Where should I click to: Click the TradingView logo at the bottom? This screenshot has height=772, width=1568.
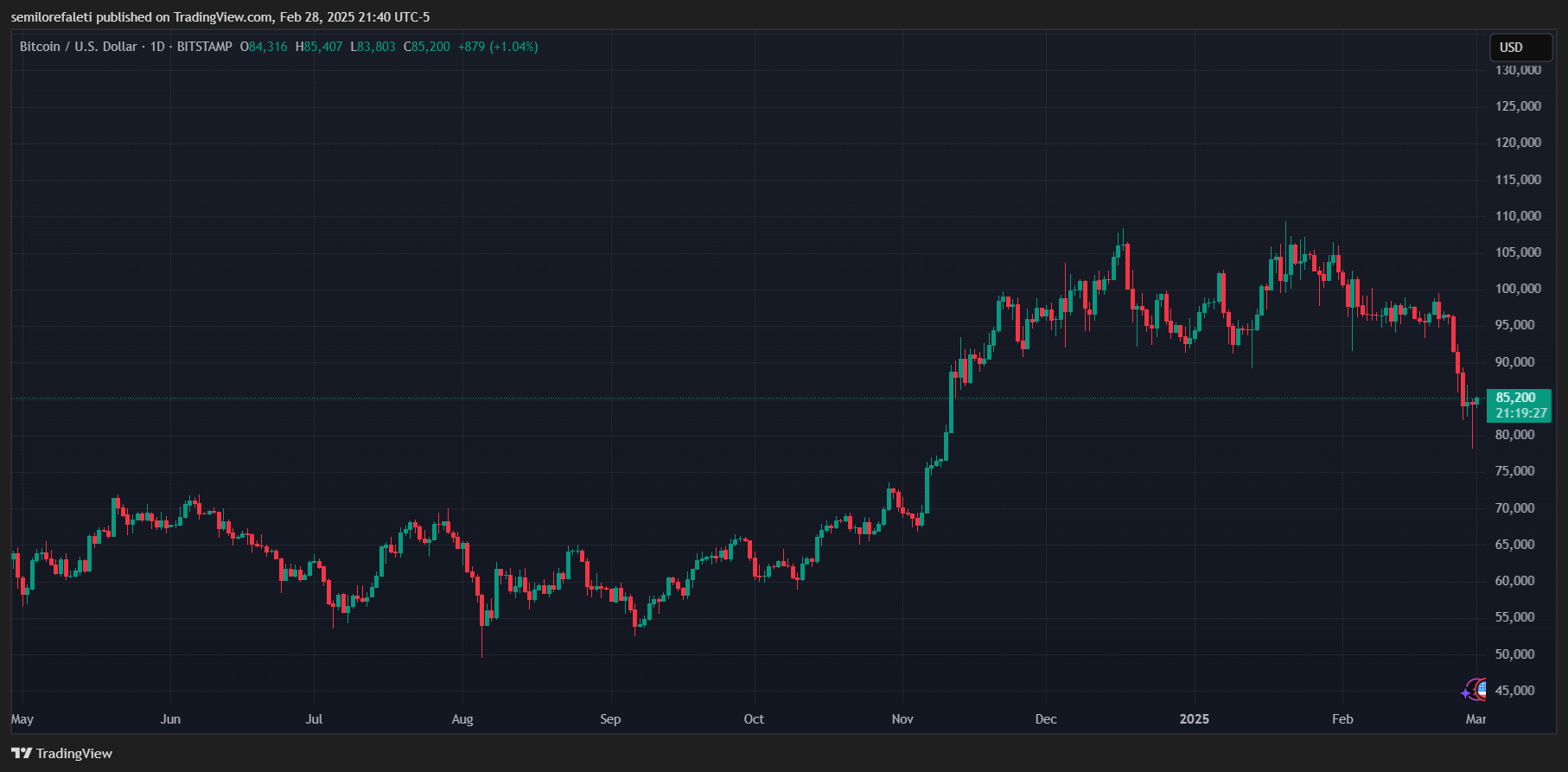point(61,754)
